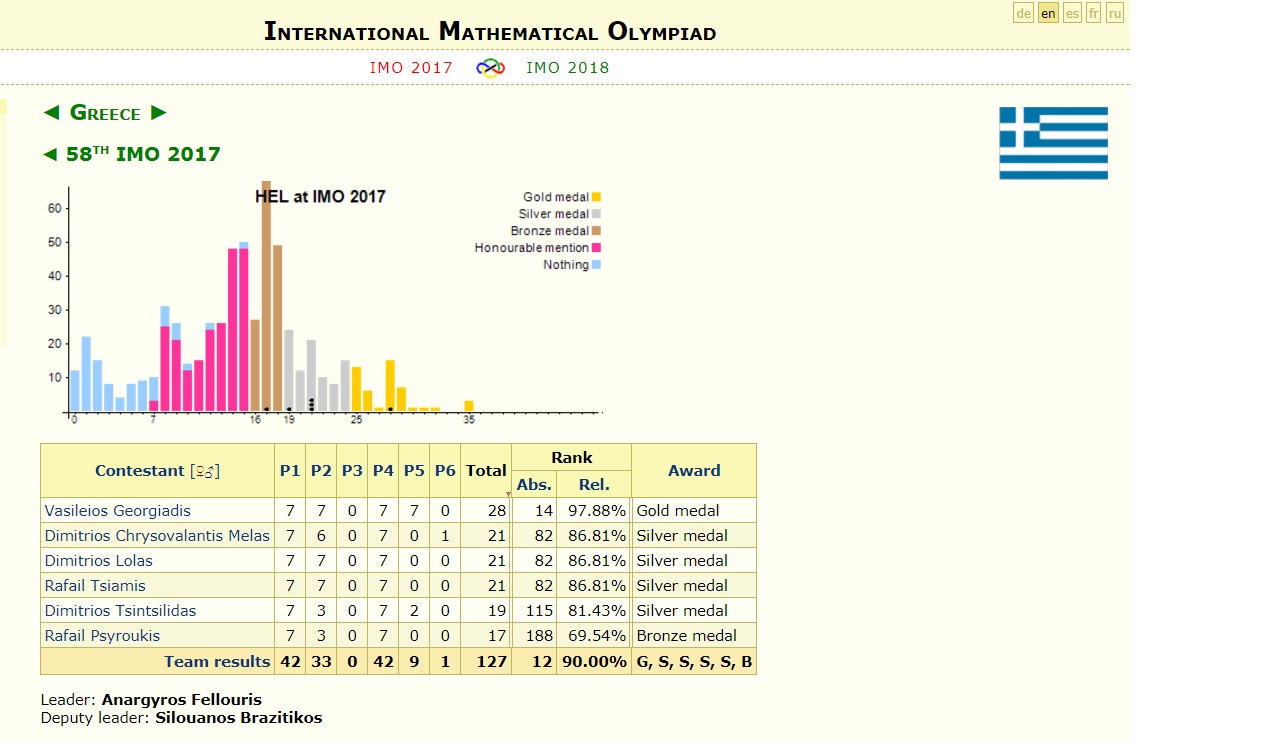The height and width of the screenshot is (741, 1280).
Task: Open the IMO 2018 link
Action: 568,68
